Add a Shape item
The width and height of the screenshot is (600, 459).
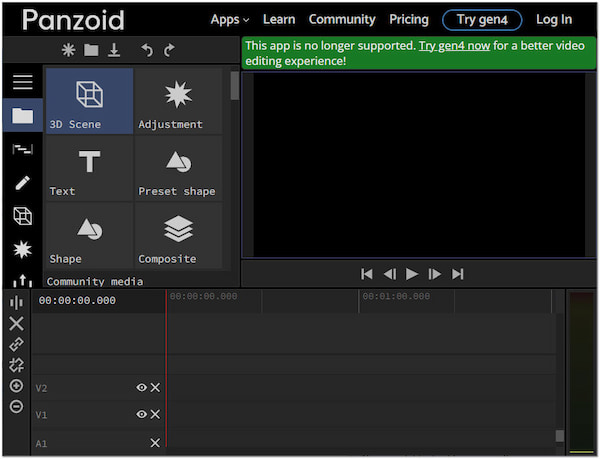[90, 236]
